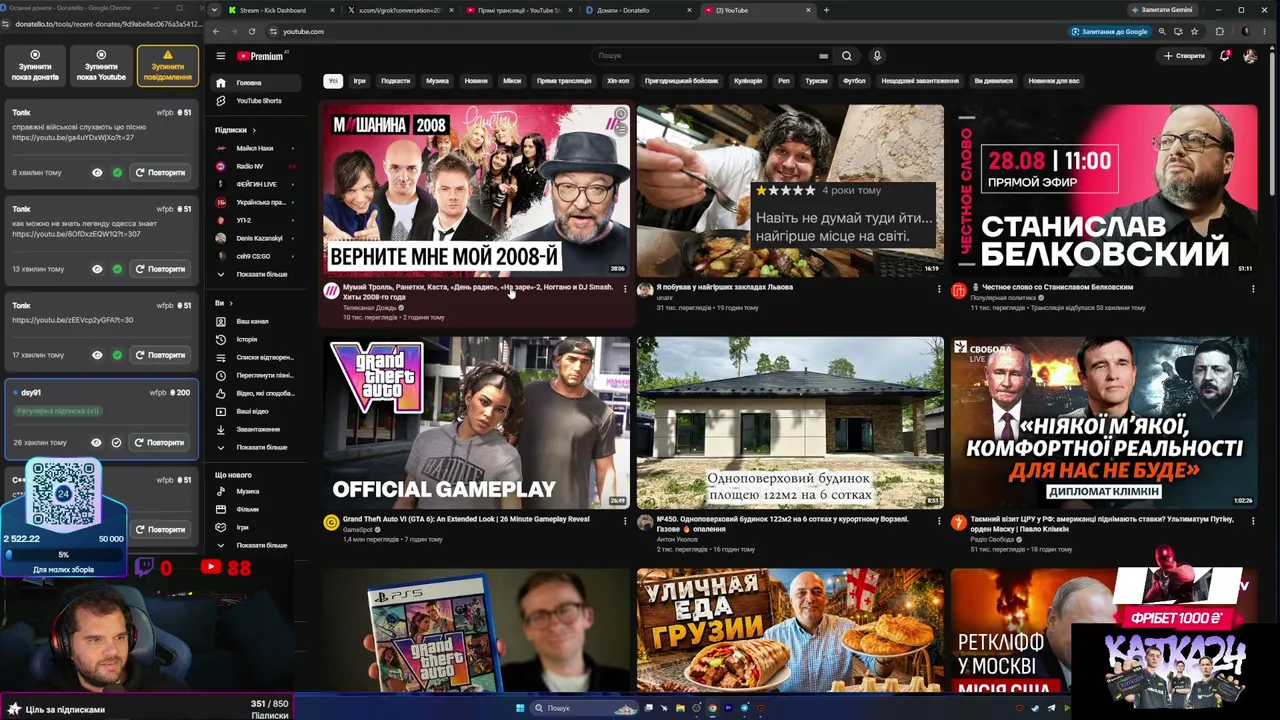
Task: Toggle the green checkmark on 8 хвилин donation
Action: tap(117, 173)
